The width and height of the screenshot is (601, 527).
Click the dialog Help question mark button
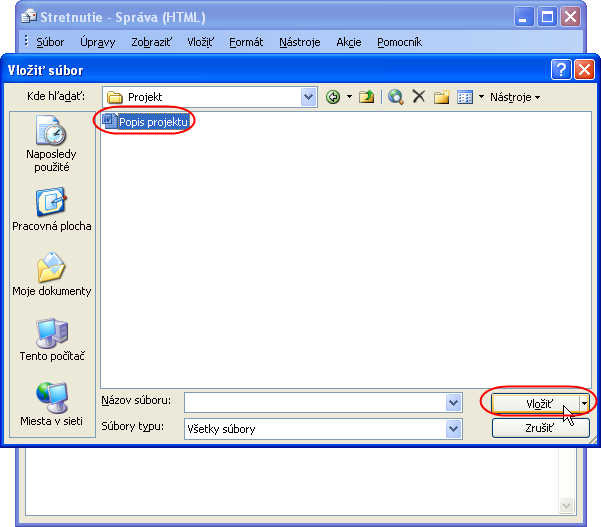tap(561, 70)
